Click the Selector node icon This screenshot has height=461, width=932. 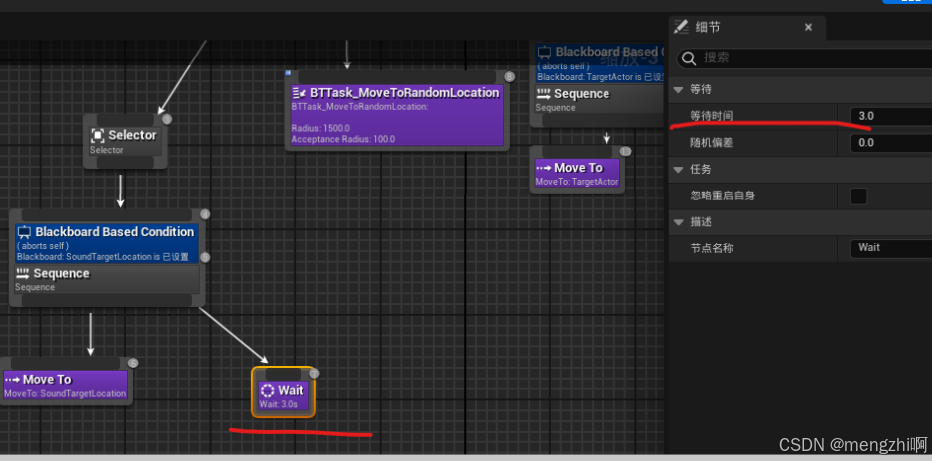click(x=97, y=135)
